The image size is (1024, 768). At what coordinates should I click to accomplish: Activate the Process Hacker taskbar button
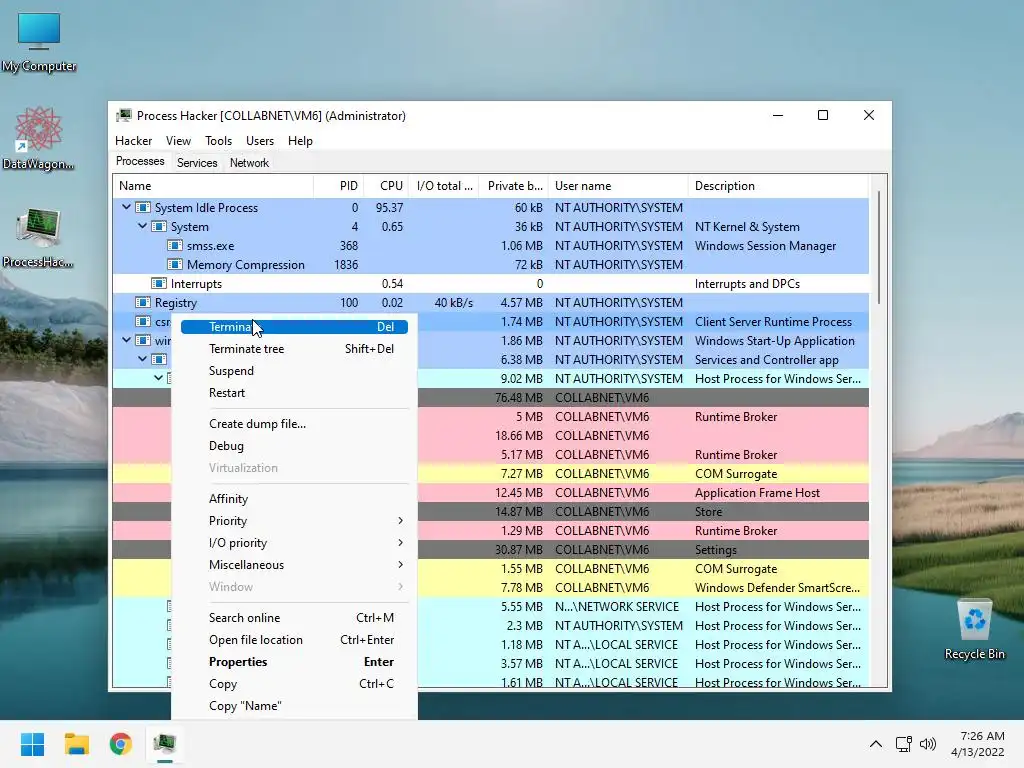(165, 744)
